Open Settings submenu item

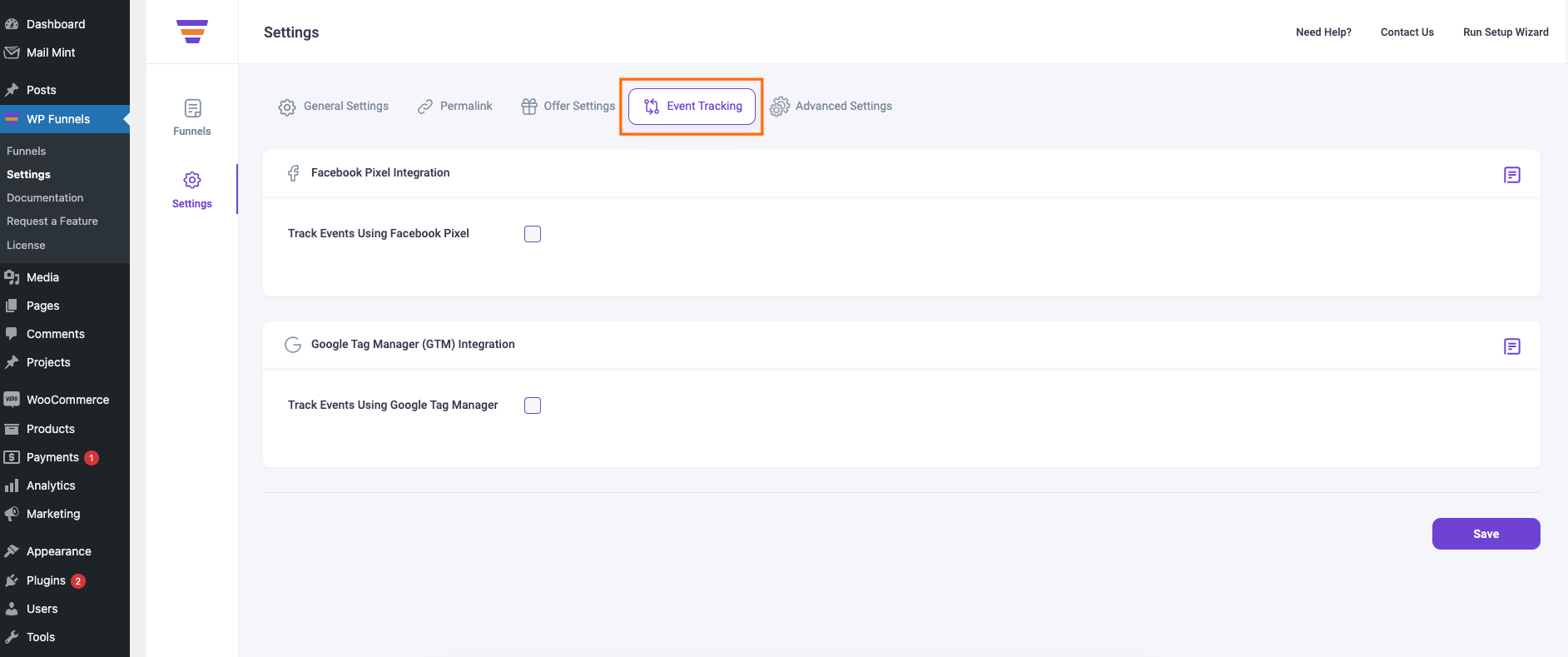point(29,174)
